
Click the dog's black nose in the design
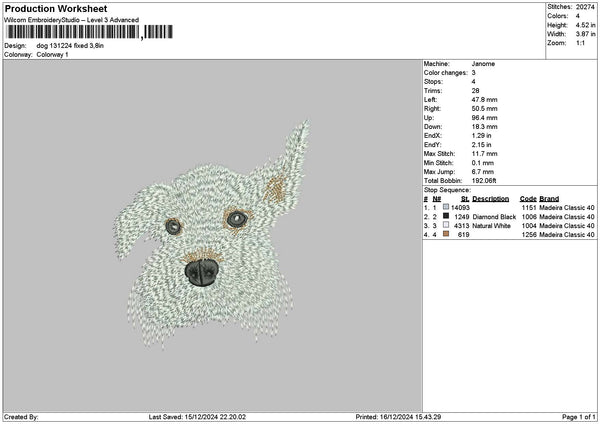tap(202, 270)
